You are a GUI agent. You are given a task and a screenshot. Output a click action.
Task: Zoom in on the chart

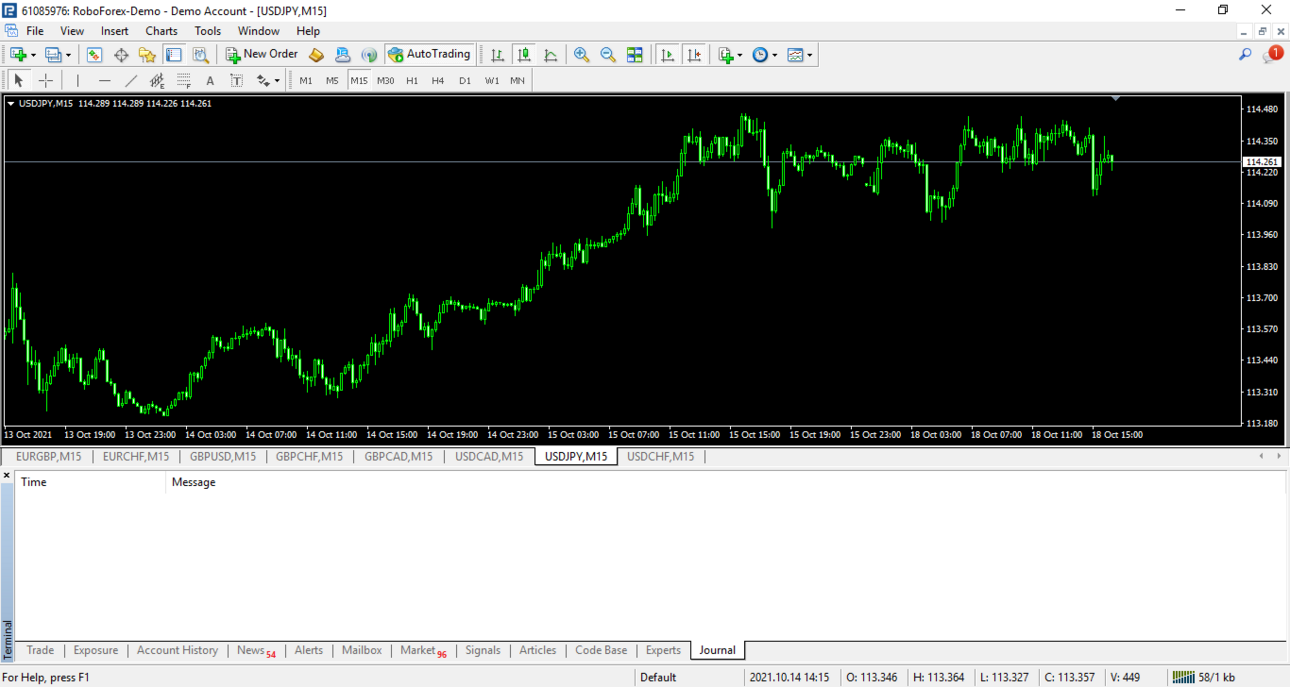tap(581, 55)
